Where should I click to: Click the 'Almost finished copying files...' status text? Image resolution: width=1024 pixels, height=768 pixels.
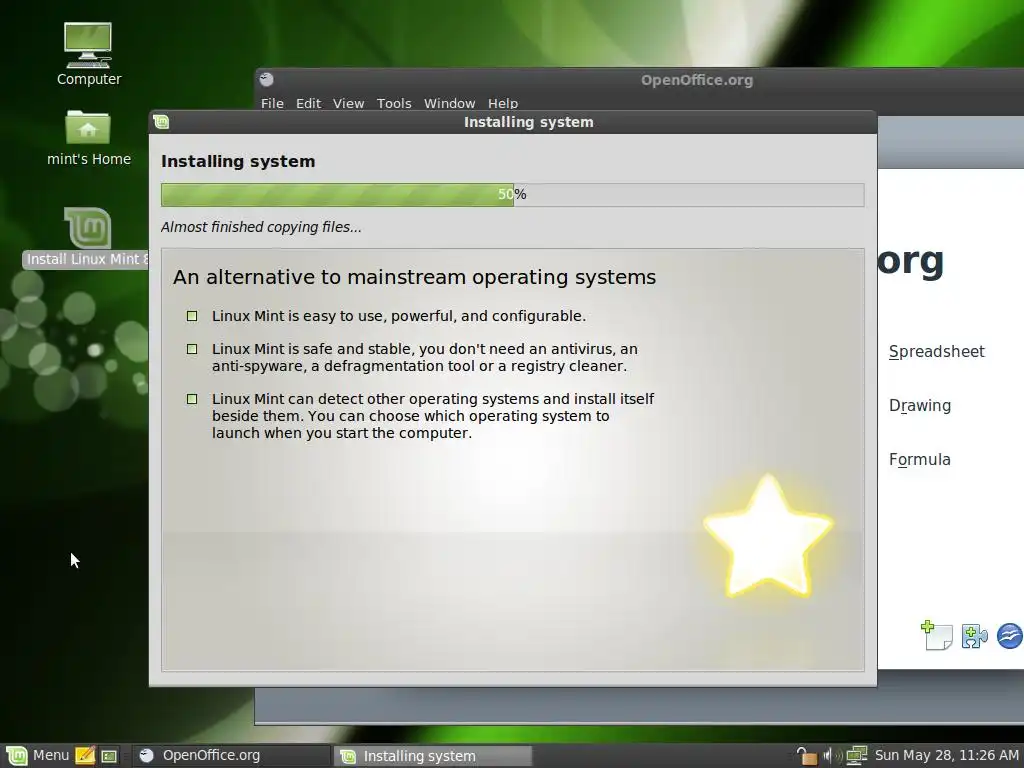[261, 227]
